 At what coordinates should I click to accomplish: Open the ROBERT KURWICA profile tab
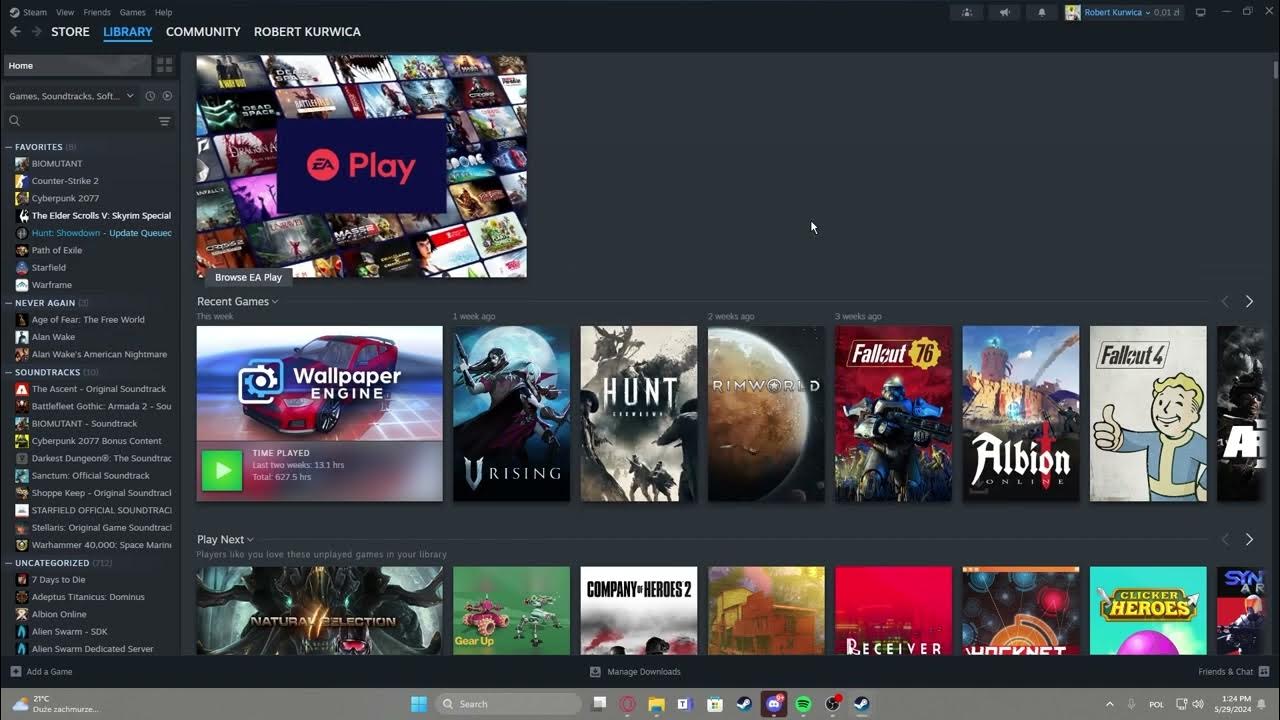[x=307, y=32]
